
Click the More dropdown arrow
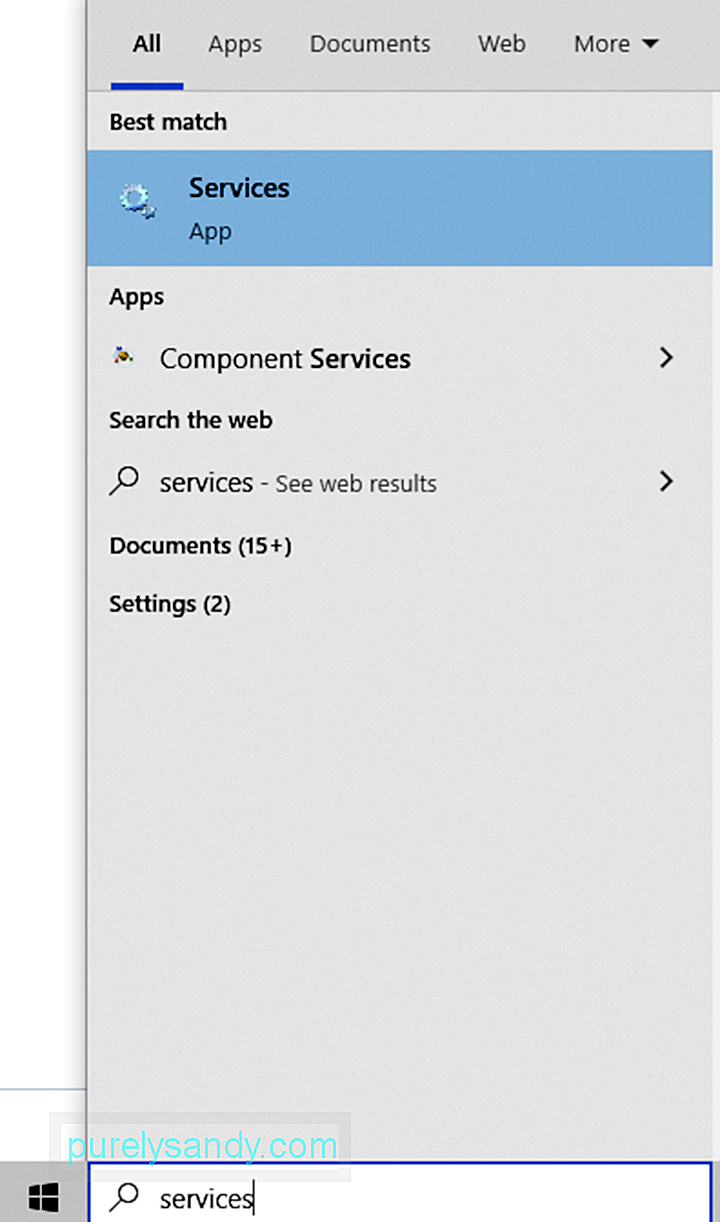tap(649, 44)
